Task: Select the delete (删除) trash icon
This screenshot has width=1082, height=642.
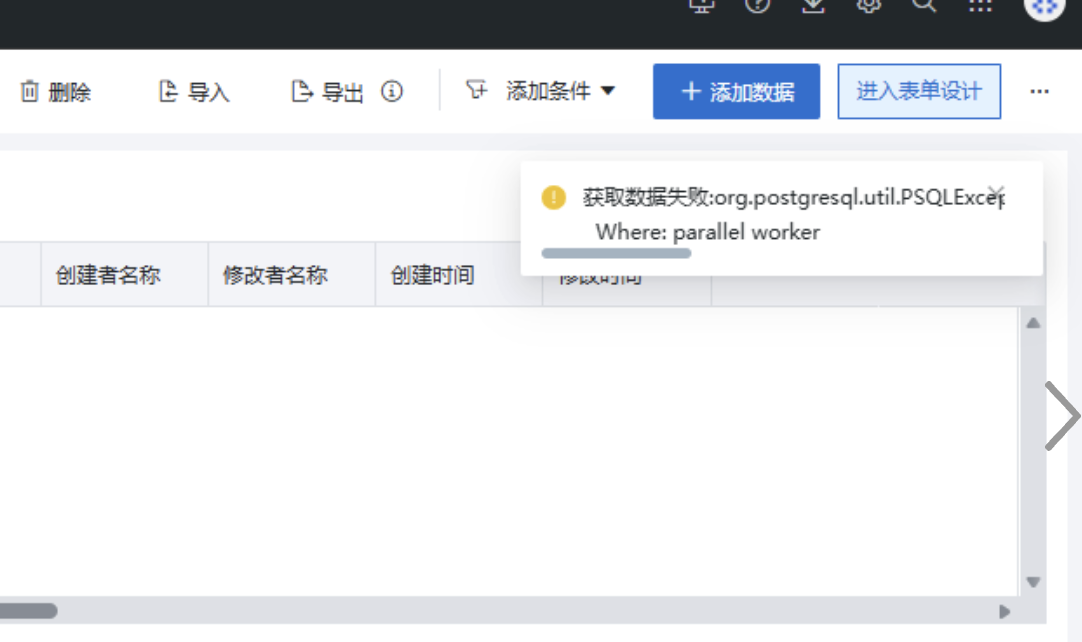Action: click(x=30, y=91)
